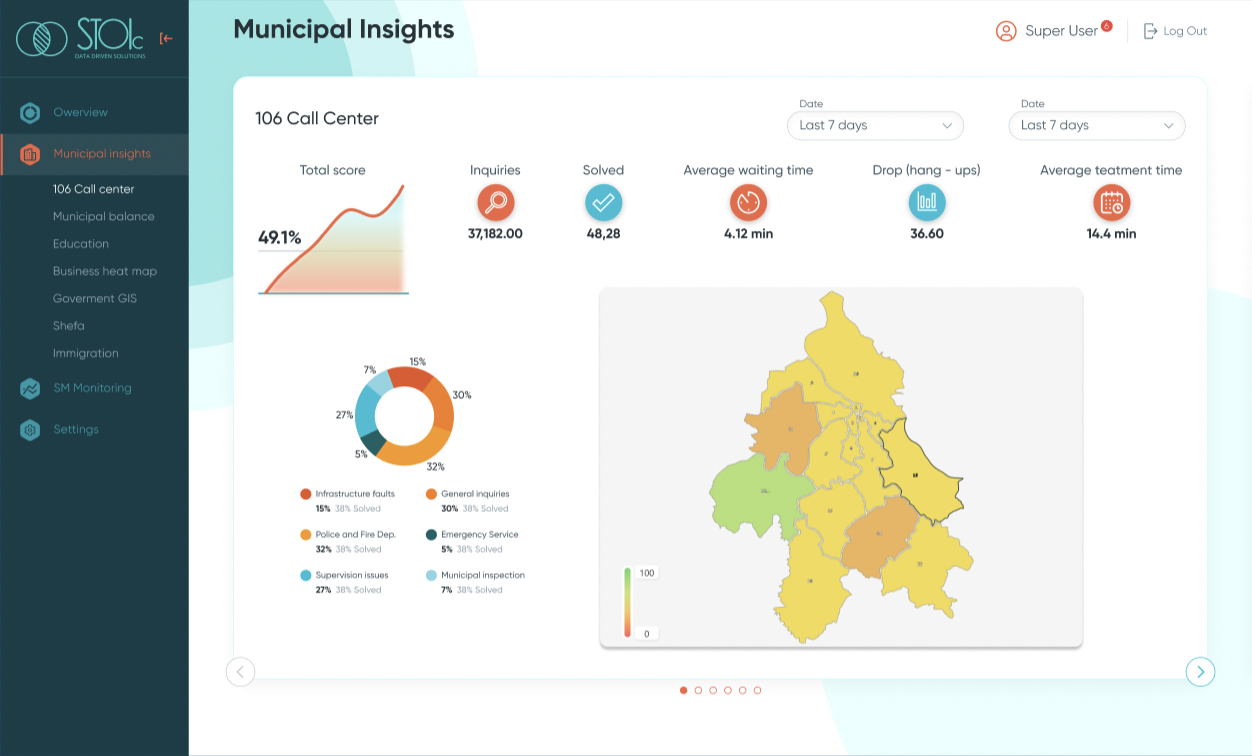Click the Log Out door icon
Image resolution: width=1252 pixels, height=756 pixels.
coord(1150,31)
